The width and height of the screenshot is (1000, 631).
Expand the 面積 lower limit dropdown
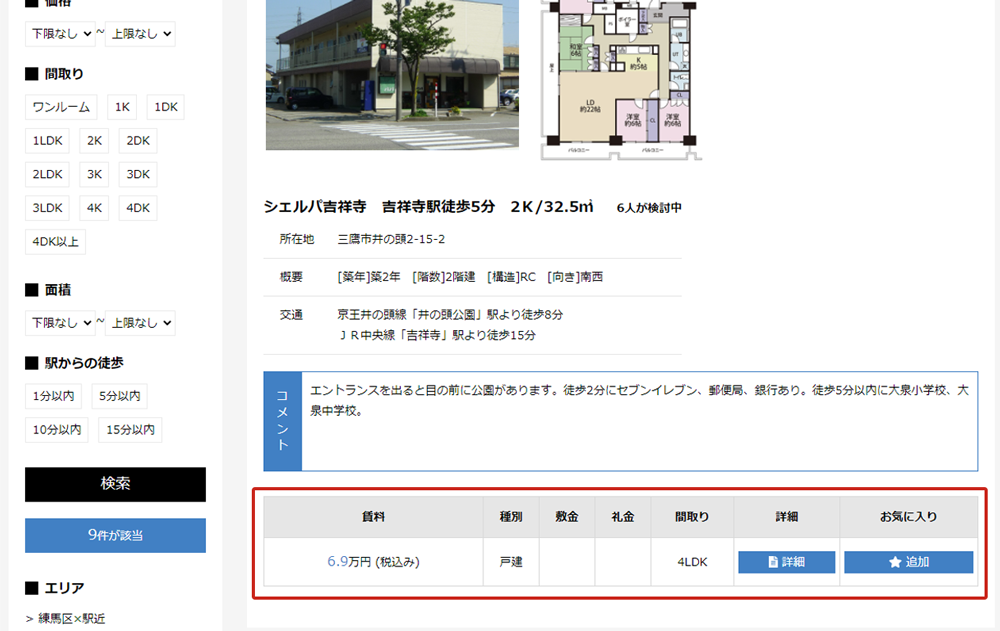coord(60,323)
